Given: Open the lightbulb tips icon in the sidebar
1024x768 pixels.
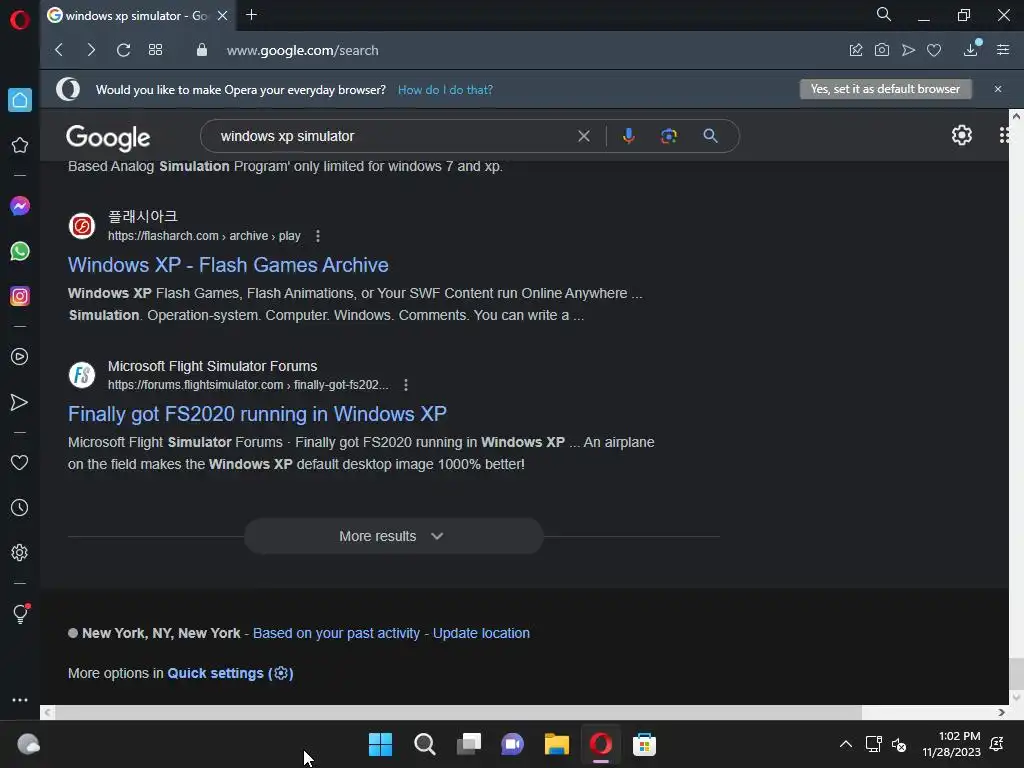Looking at the screenshot, I should (20, 613).
